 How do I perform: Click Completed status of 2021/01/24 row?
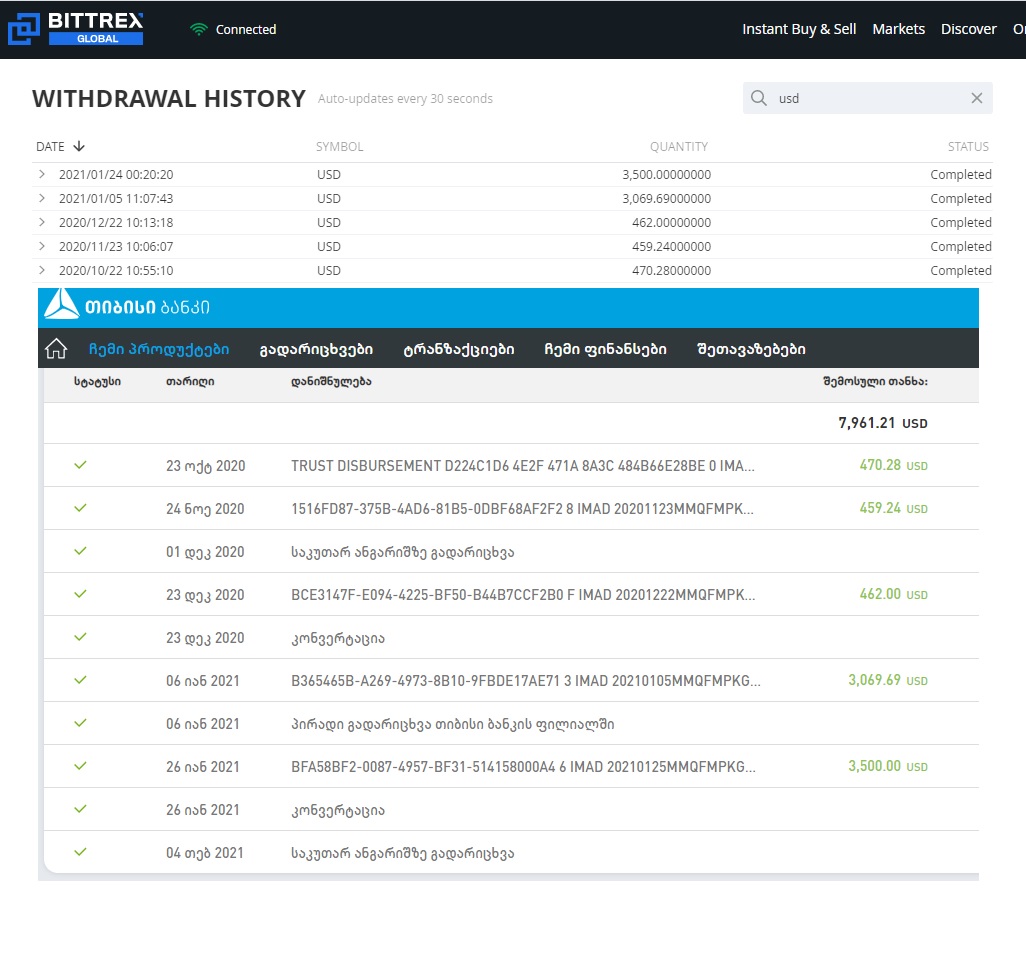tap(961, 175)
